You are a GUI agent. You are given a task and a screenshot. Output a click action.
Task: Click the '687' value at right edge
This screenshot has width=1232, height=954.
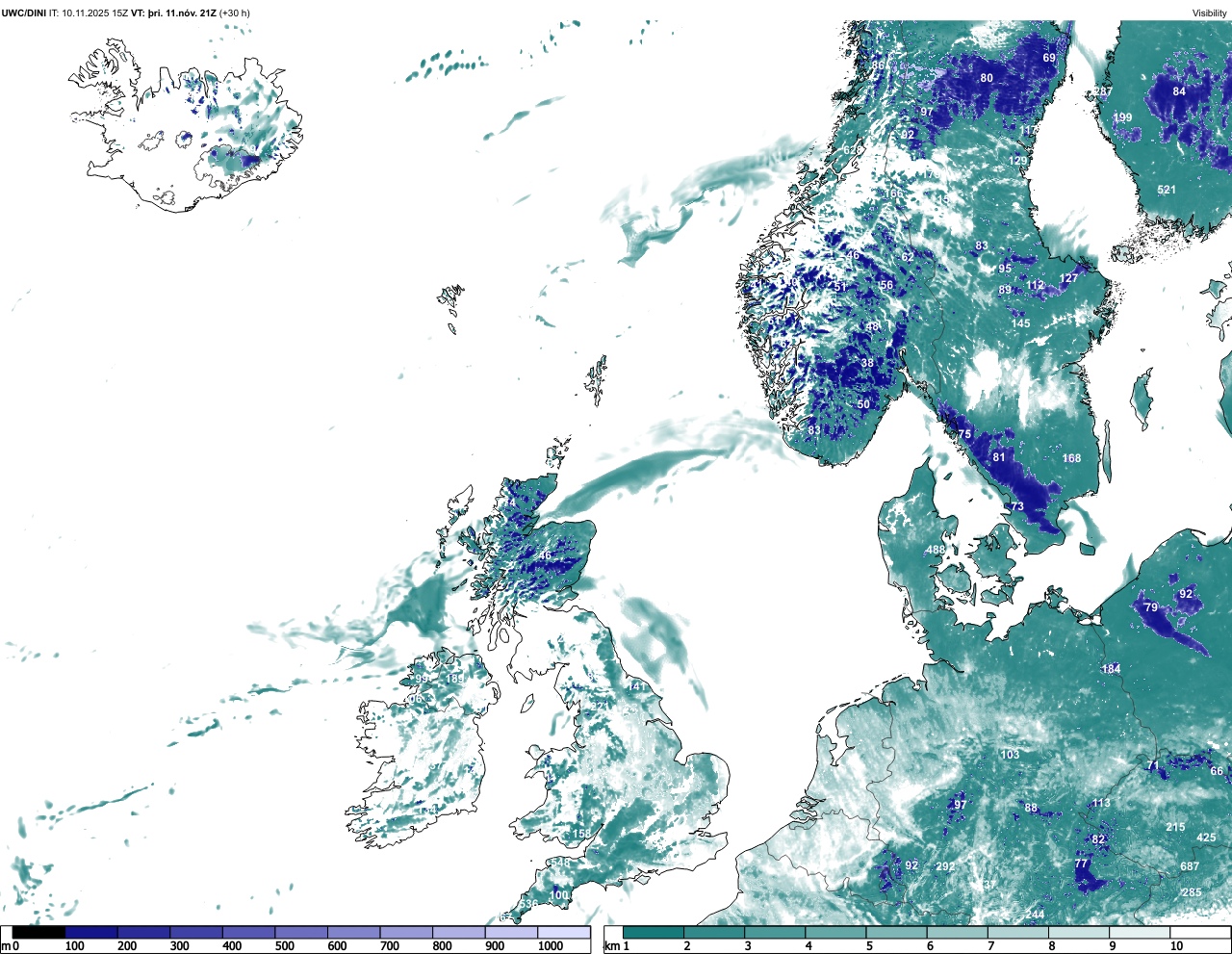pos(1190,866)
